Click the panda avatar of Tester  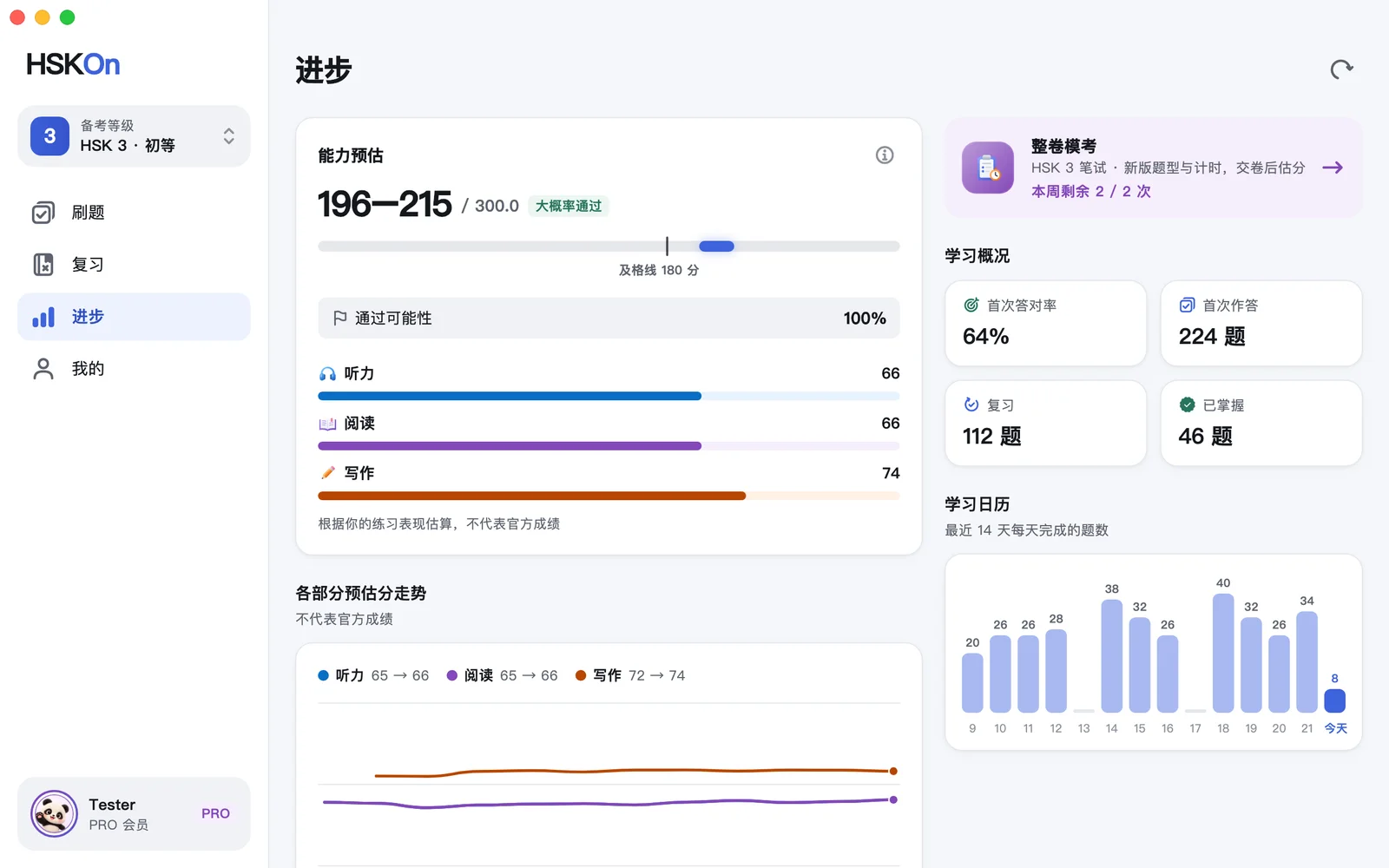pos(54,813)
